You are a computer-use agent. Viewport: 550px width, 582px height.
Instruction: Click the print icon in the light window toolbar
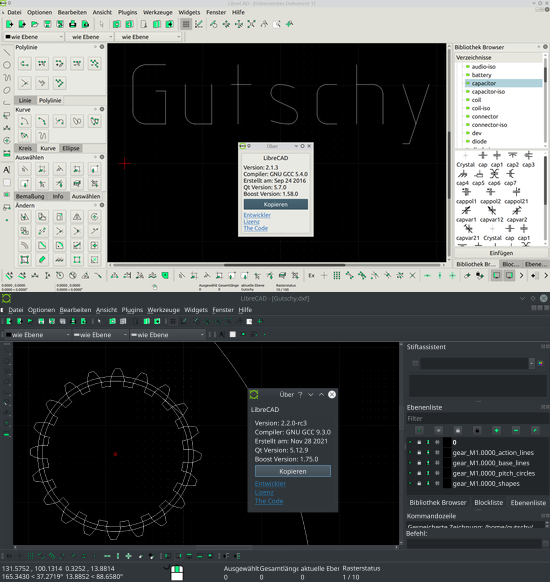[72, 24]
